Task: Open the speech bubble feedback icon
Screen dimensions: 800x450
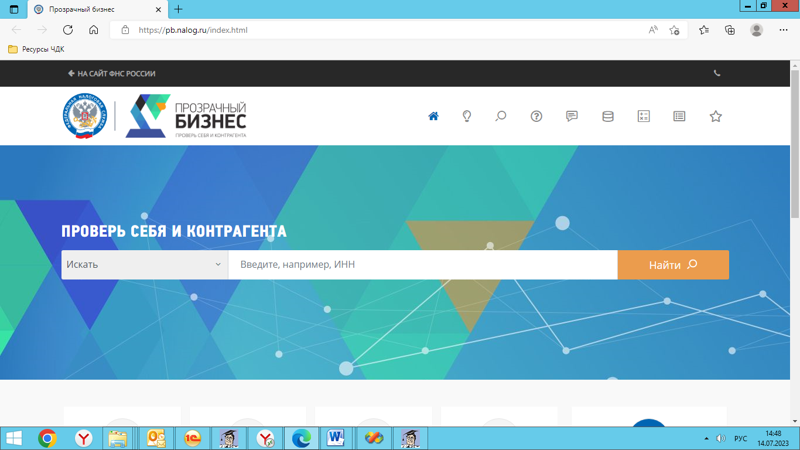Action: pos(572,116)
